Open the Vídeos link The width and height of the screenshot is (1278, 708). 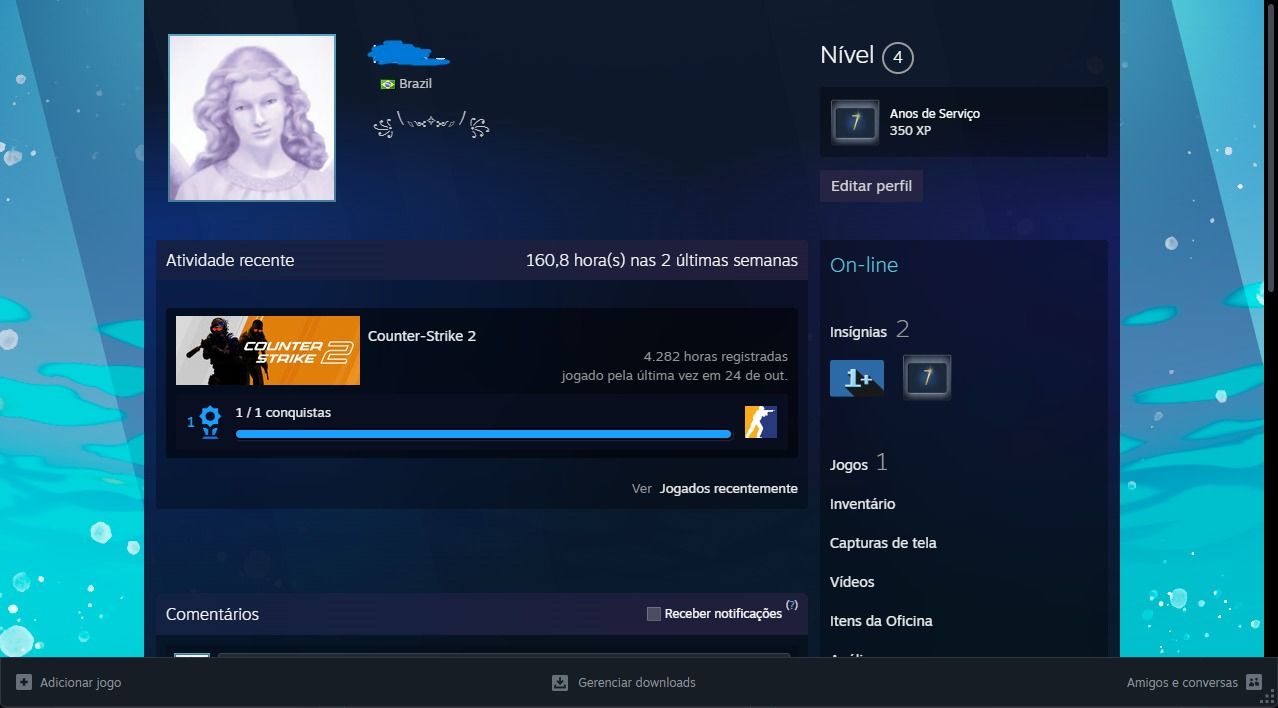click(x=852, y=582)
